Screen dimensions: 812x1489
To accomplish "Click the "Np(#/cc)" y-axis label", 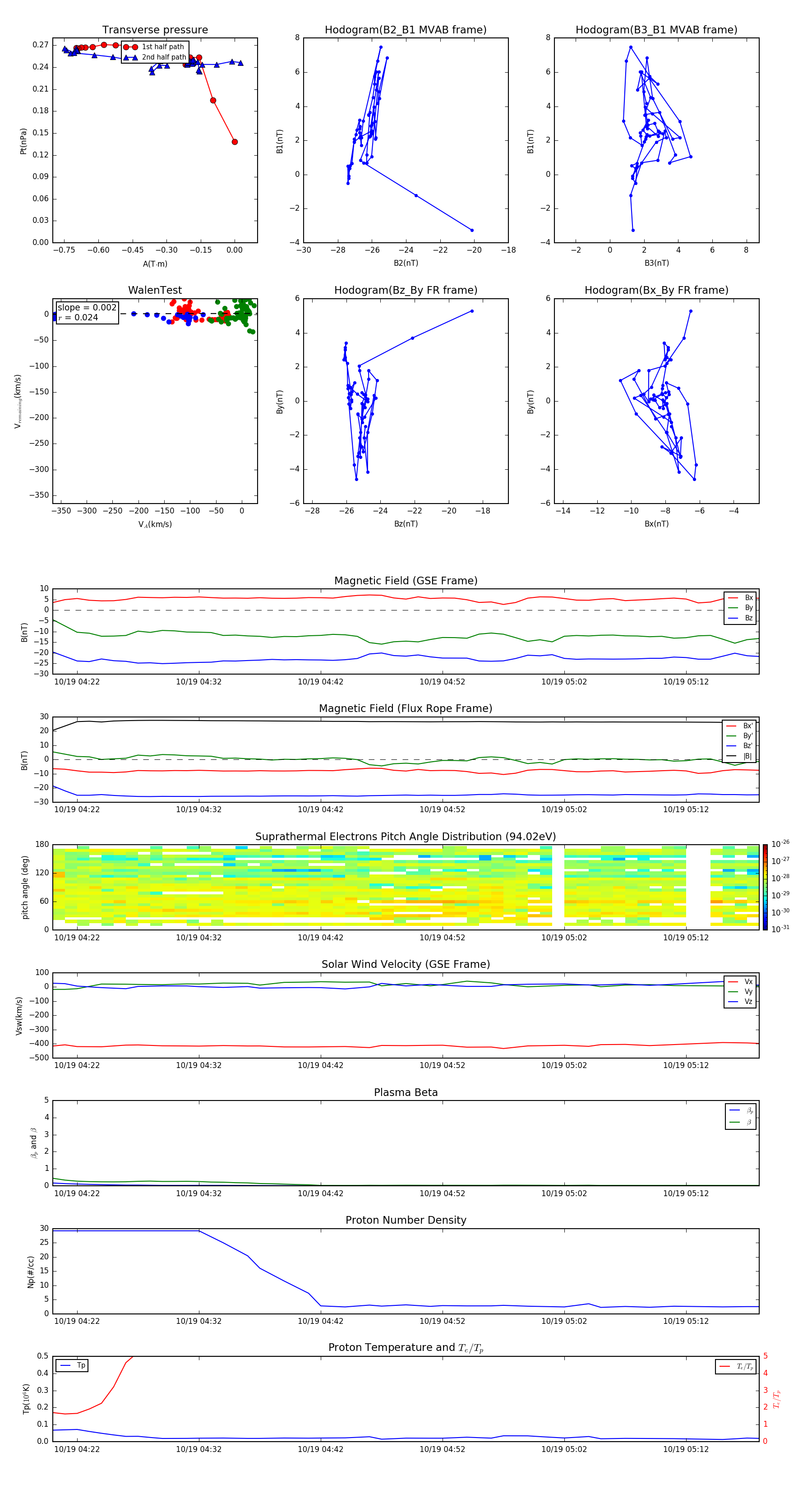I will coord(31,1272).
